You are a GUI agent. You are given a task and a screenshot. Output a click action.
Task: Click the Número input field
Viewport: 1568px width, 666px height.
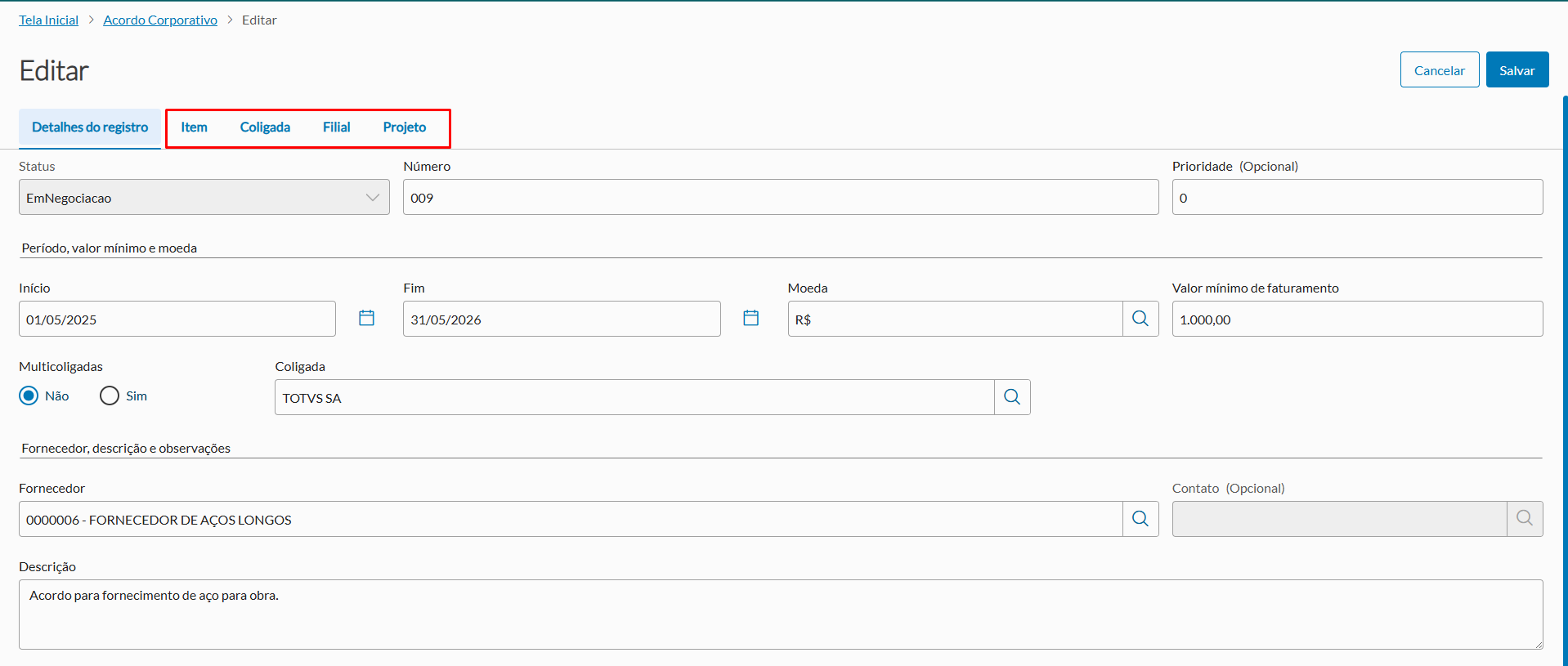click(780, 198)
